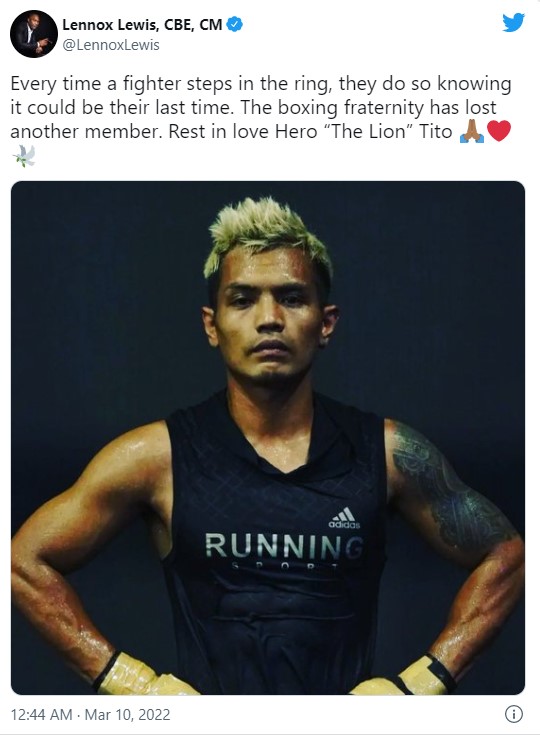The width and height of the screenshot is (540, 735).
Task: Click the red heart emoji
Action: tap(499, 131)
